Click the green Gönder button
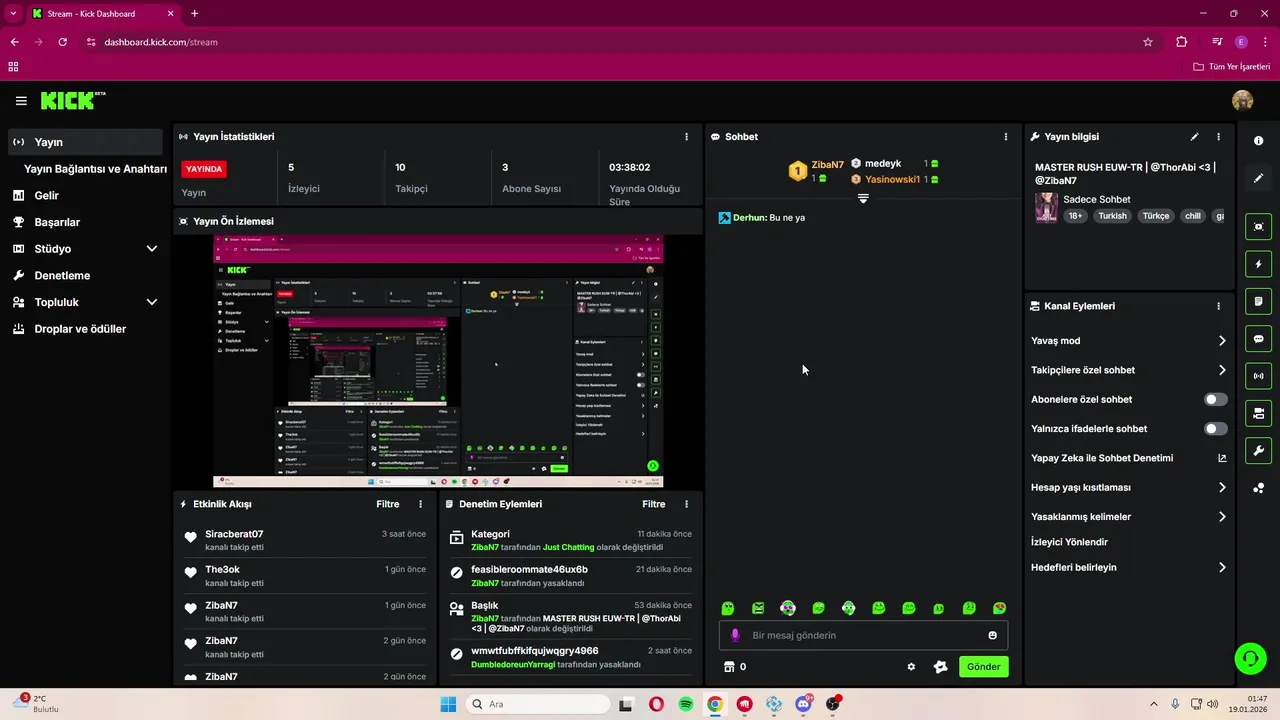This screenshot has width=1280, height=720. point(984,667)
